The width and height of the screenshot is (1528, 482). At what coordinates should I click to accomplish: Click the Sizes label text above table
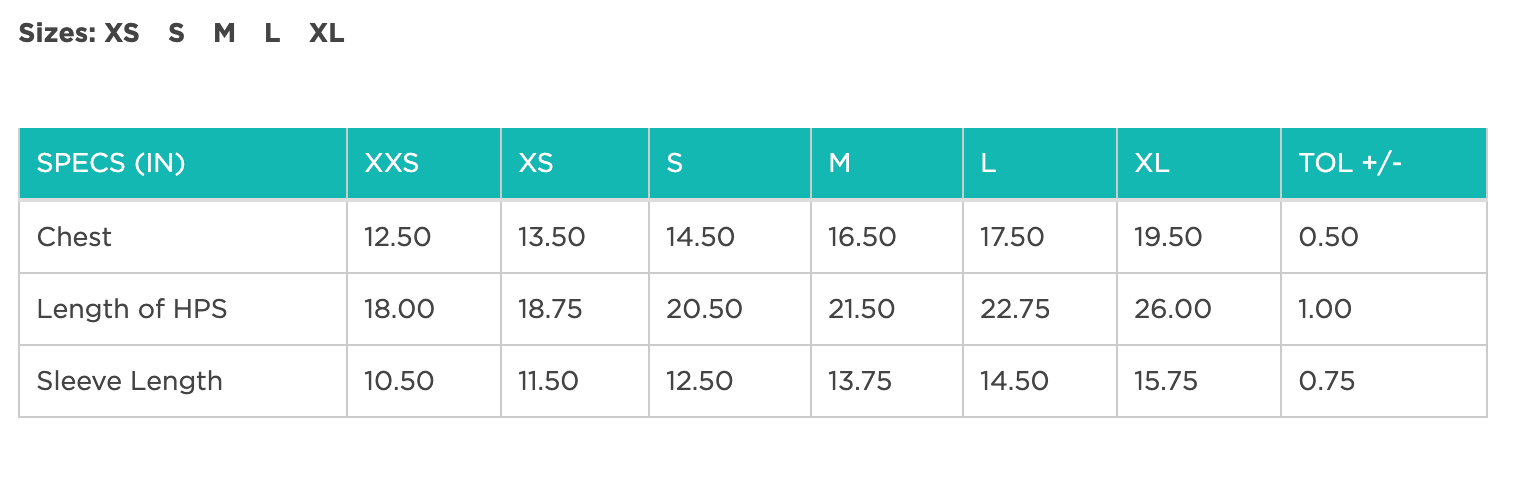(x=58, y=33)
